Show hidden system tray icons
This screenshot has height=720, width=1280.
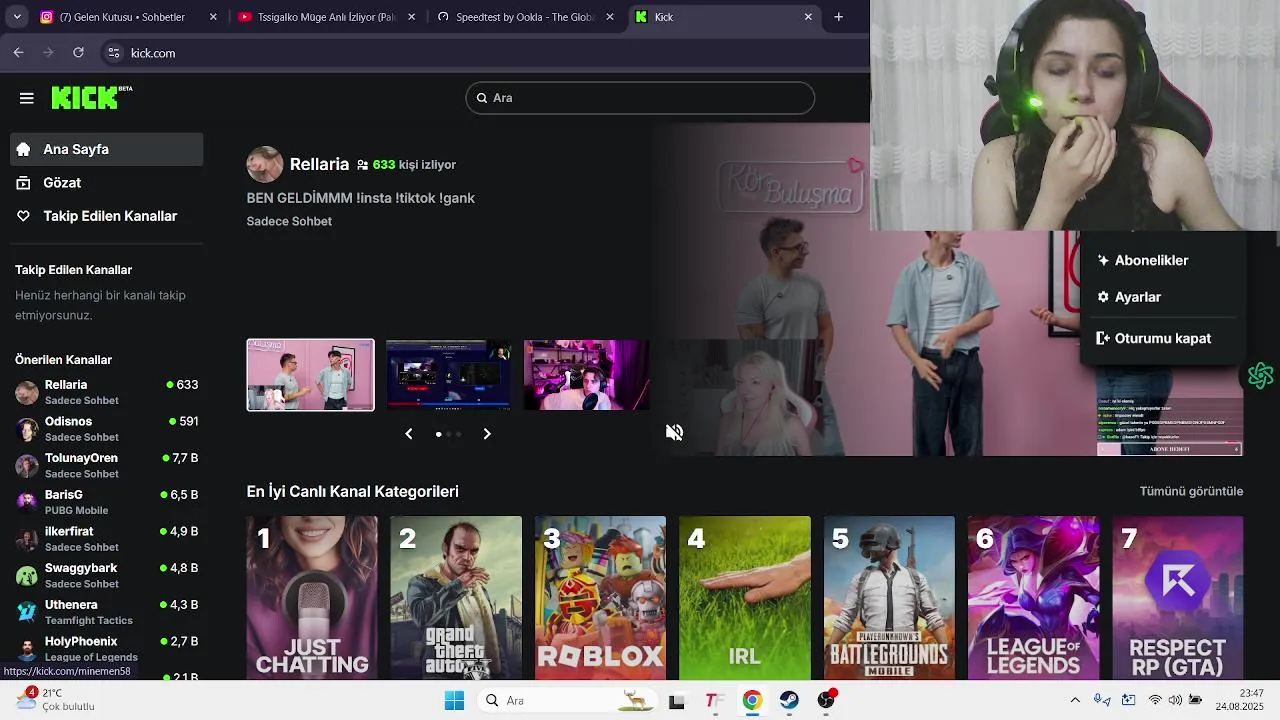[1075, 701]
